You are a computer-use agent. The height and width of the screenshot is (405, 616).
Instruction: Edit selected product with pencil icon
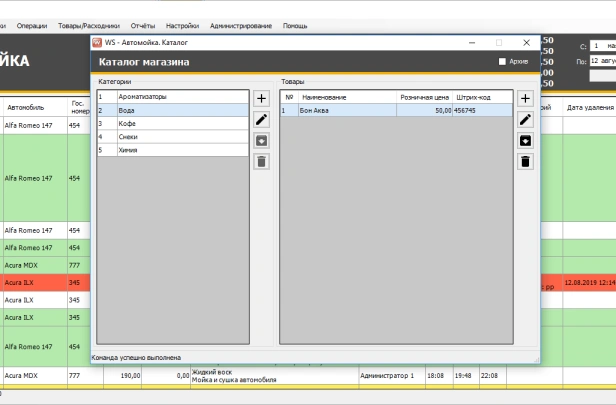tap(525, 120)
